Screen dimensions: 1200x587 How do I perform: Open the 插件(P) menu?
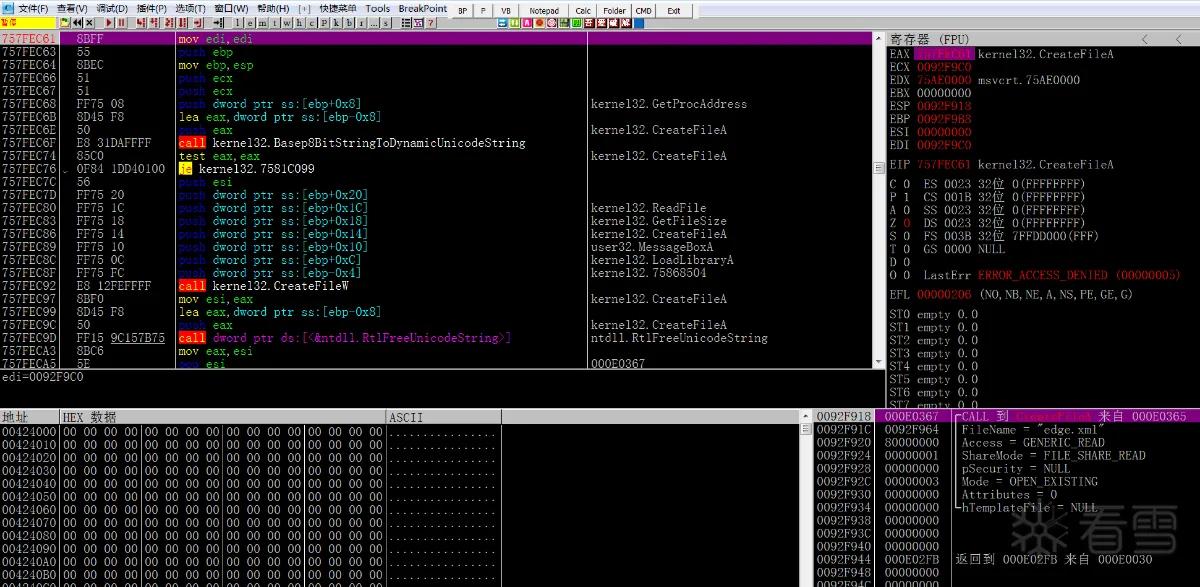[x=151, y=9]
